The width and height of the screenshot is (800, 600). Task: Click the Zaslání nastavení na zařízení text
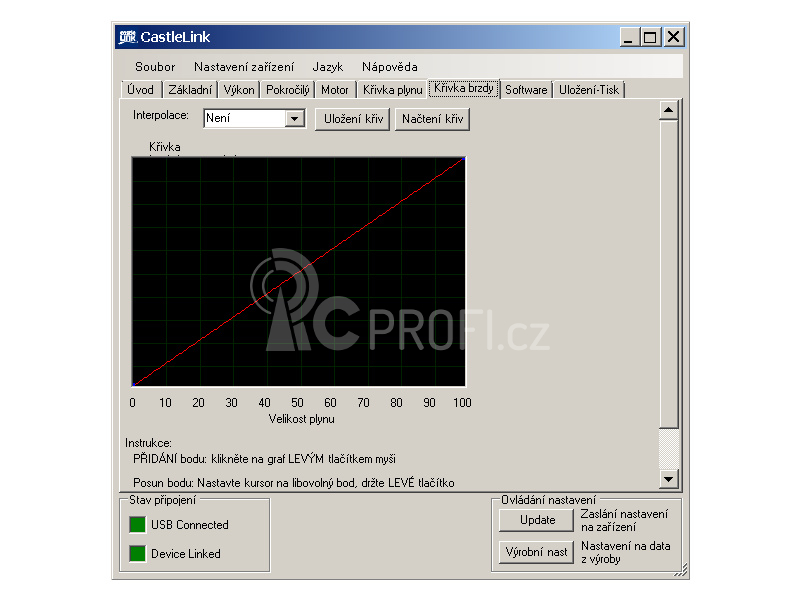click(624, 520)
